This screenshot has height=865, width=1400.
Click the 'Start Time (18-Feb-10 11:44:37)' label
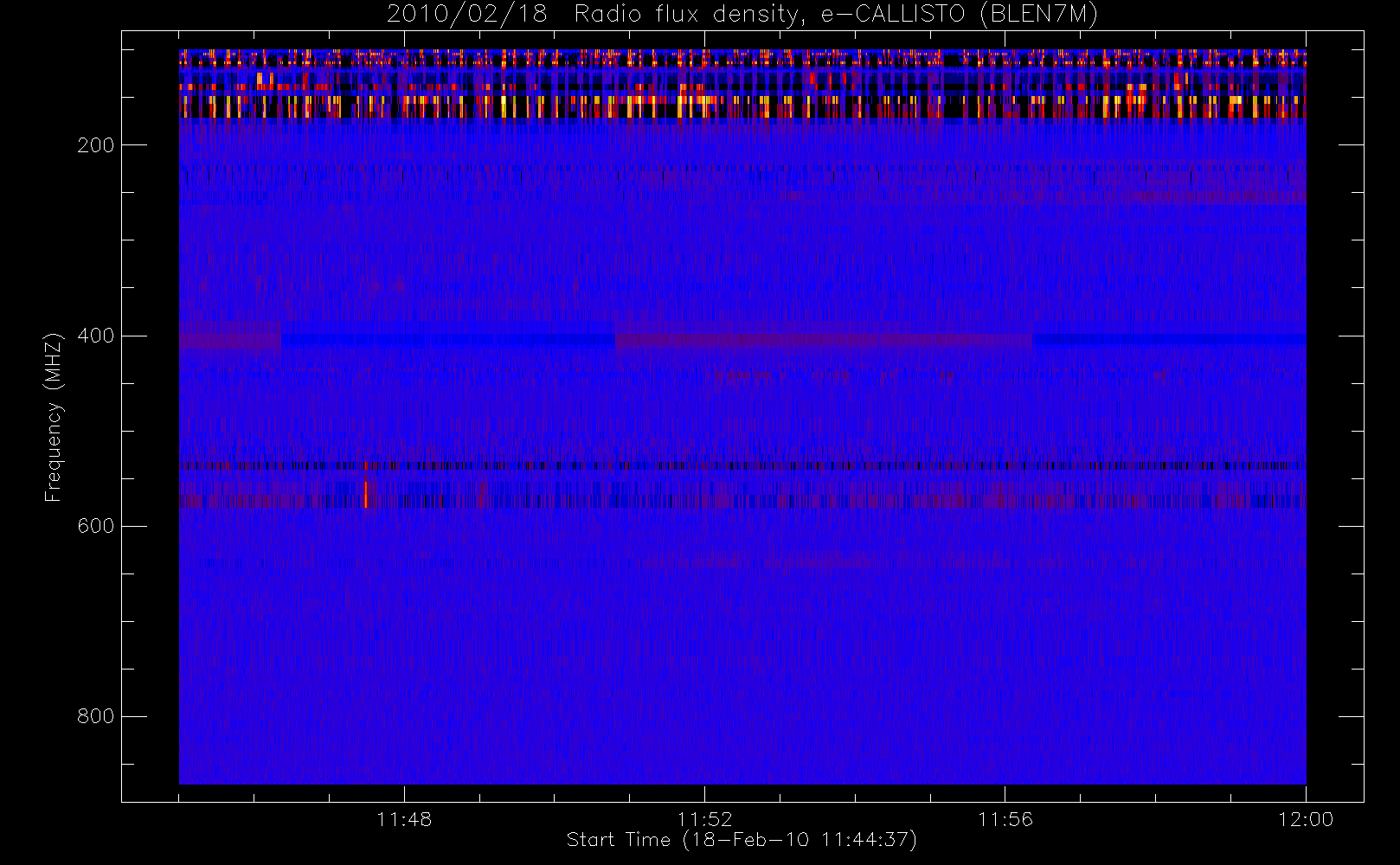pos(742,840)
